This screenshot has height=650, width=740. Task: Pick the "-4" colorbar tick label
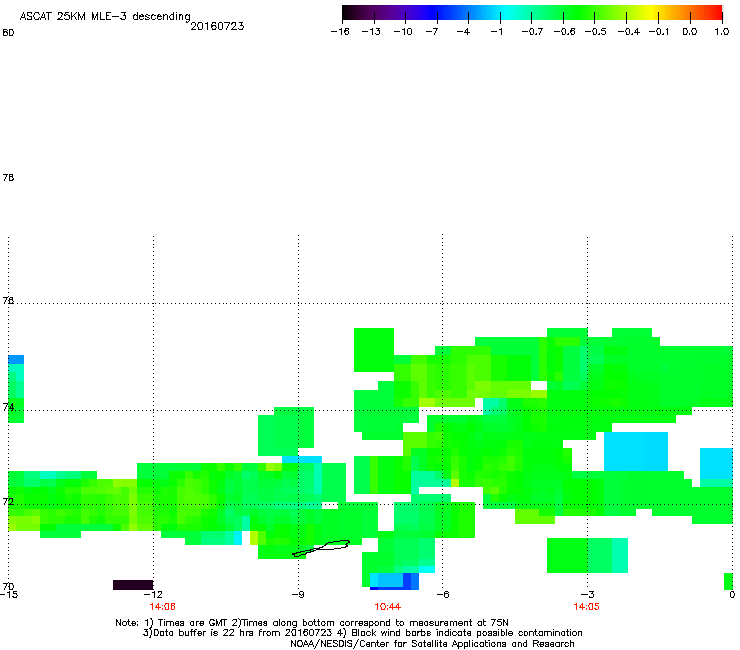click(x=463, y=32)
